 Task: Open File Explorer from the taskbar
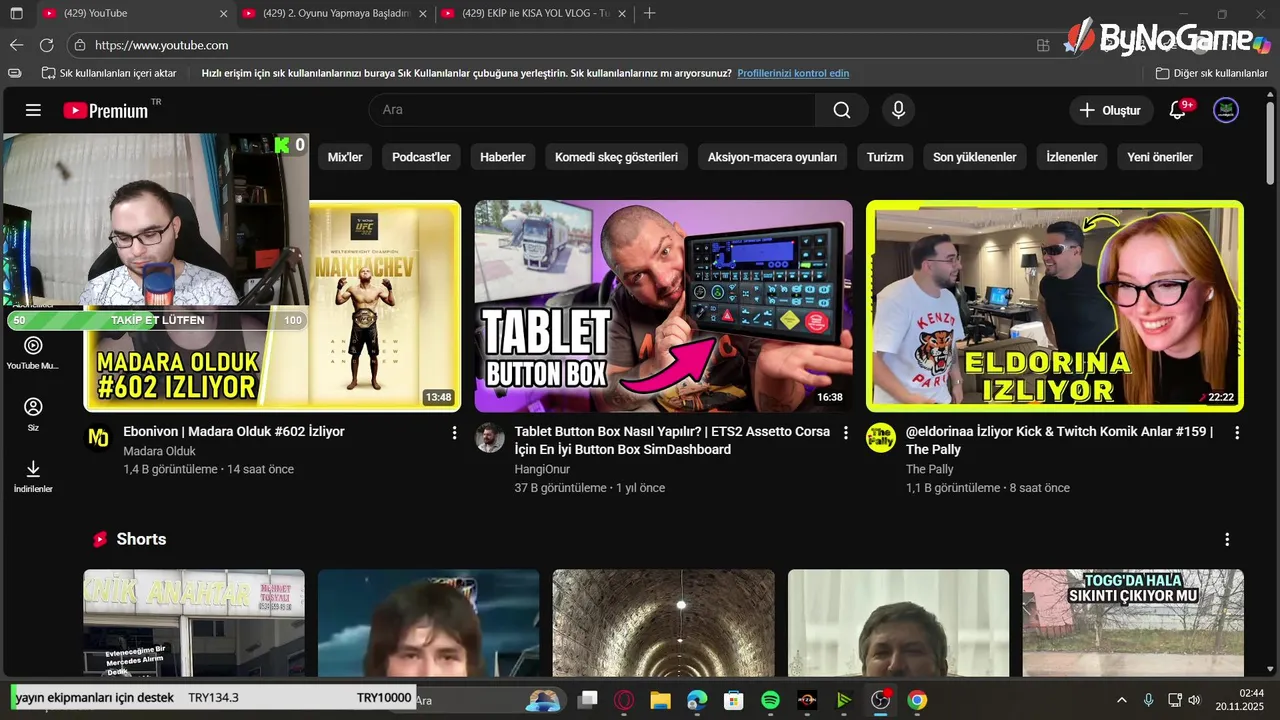[x=660, y=700]
